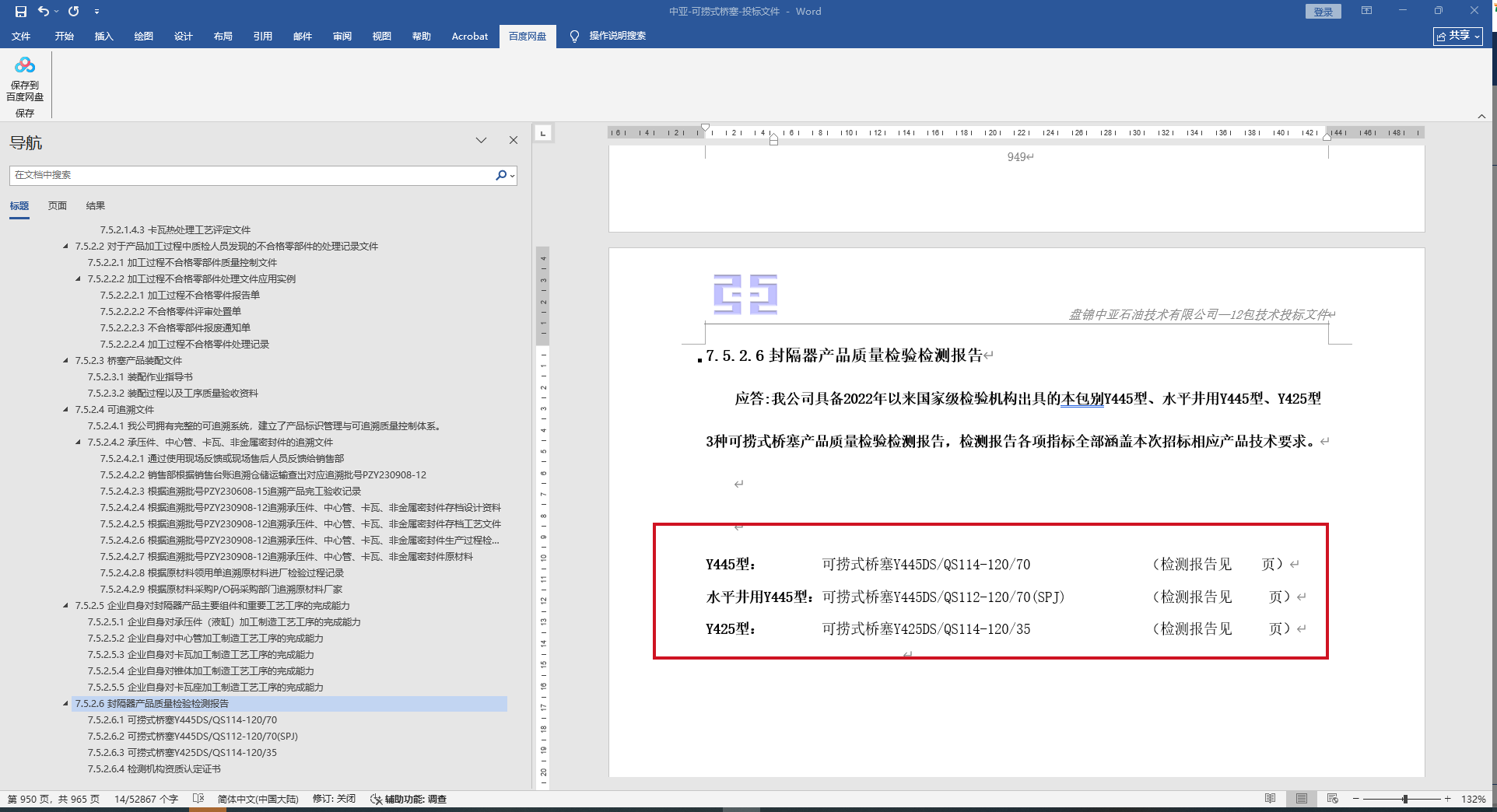This screenshot has height=812, width=1497.
Task: Navigate to 7.5.2.6.4 检测机构资质认定证书
Action: coord(154,769)
